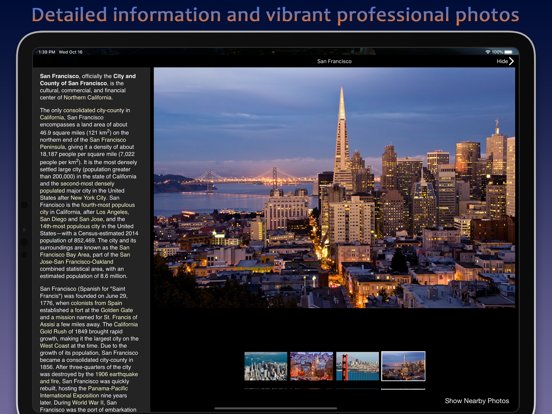This screenshot has height=414, width=552.
Task: Follow the consolidated city-county link
Action: pyautogui.click(x=96, y=110)
